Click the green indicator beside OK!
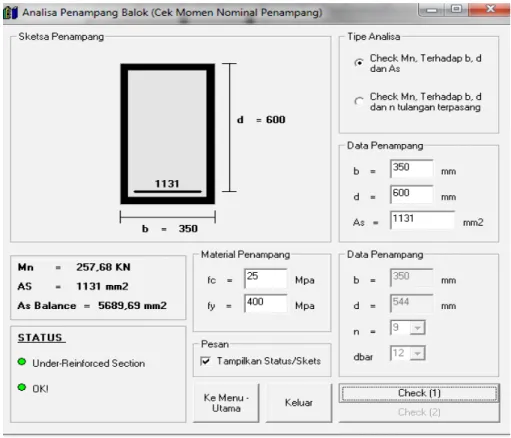Screen dimensions: 511x438 pyautogui.click(x=22, y=387)
